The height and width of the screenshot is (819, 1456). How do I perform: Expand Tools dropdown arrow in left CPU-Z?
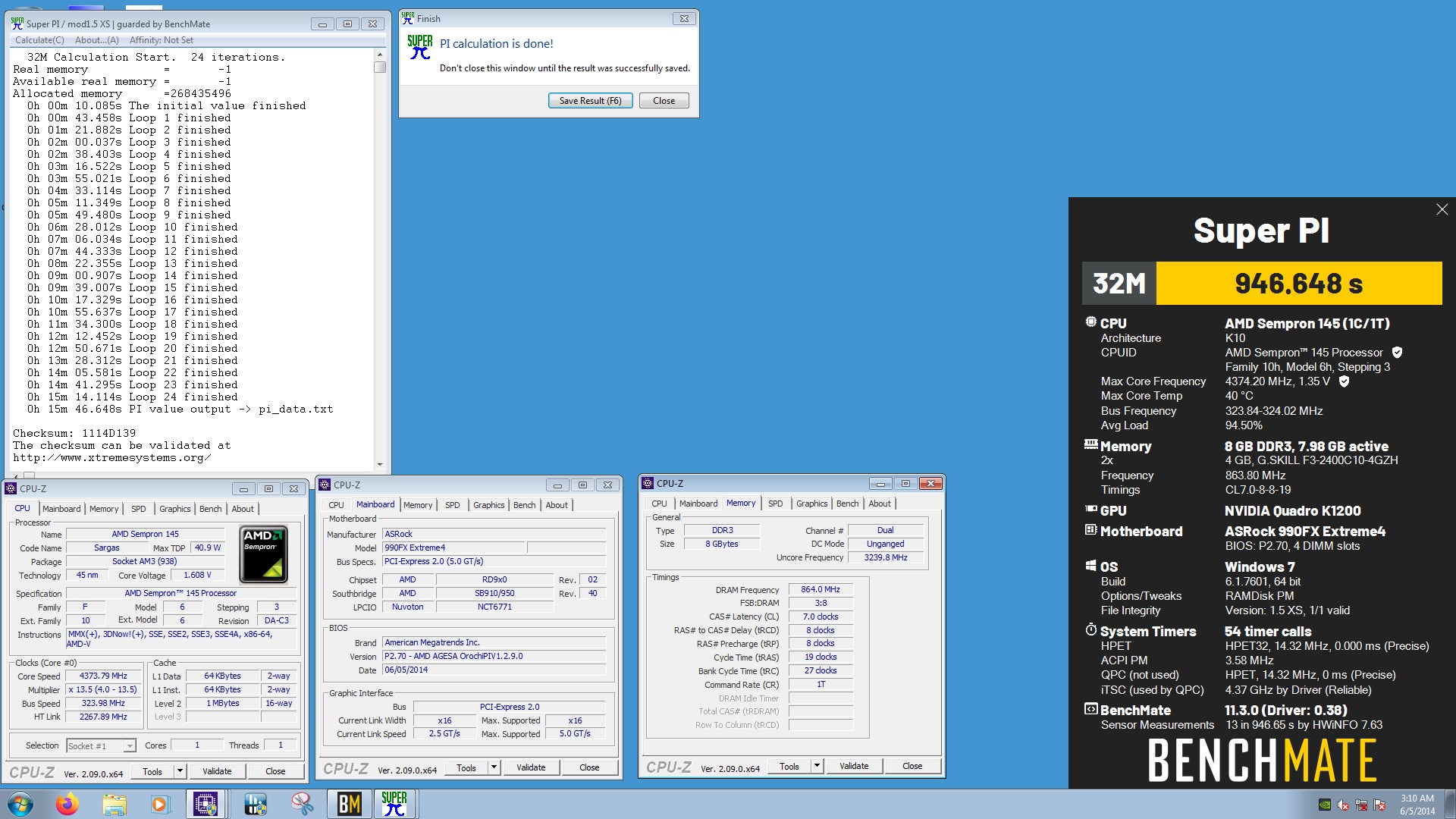tap(180, 771)
